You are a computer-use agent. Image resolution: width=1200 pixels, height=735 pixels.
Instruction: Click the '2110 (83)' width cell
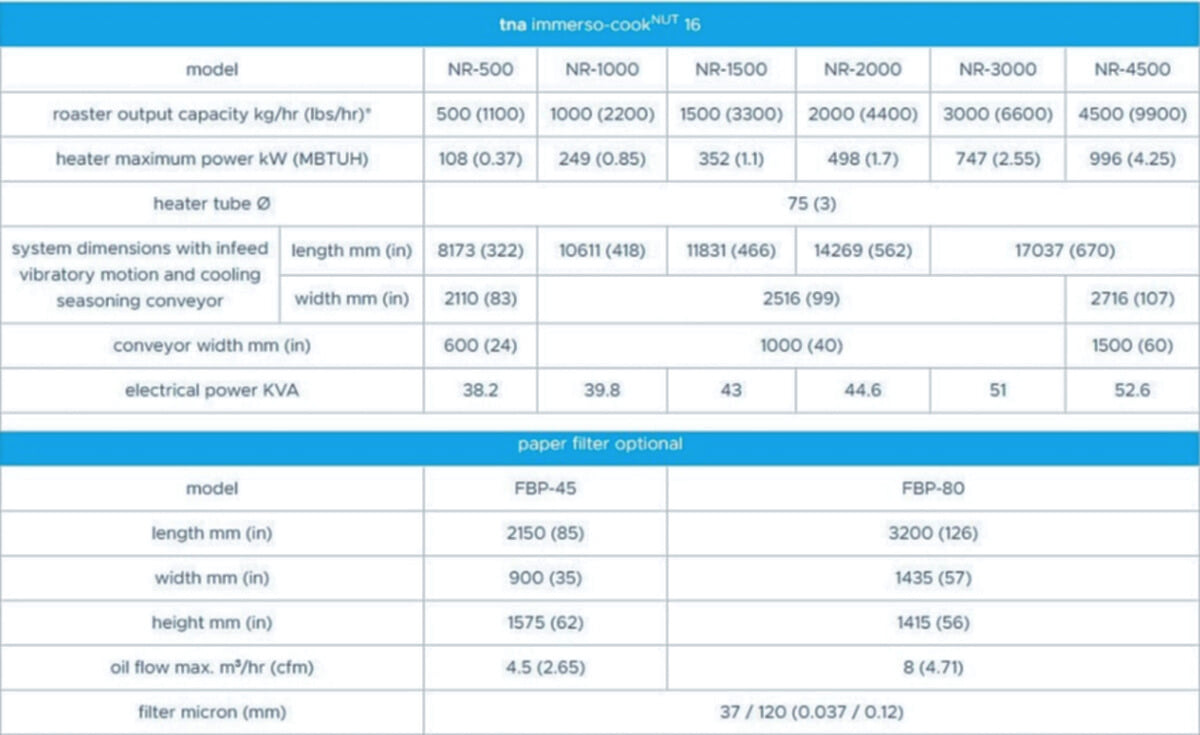tap(480, 299)
